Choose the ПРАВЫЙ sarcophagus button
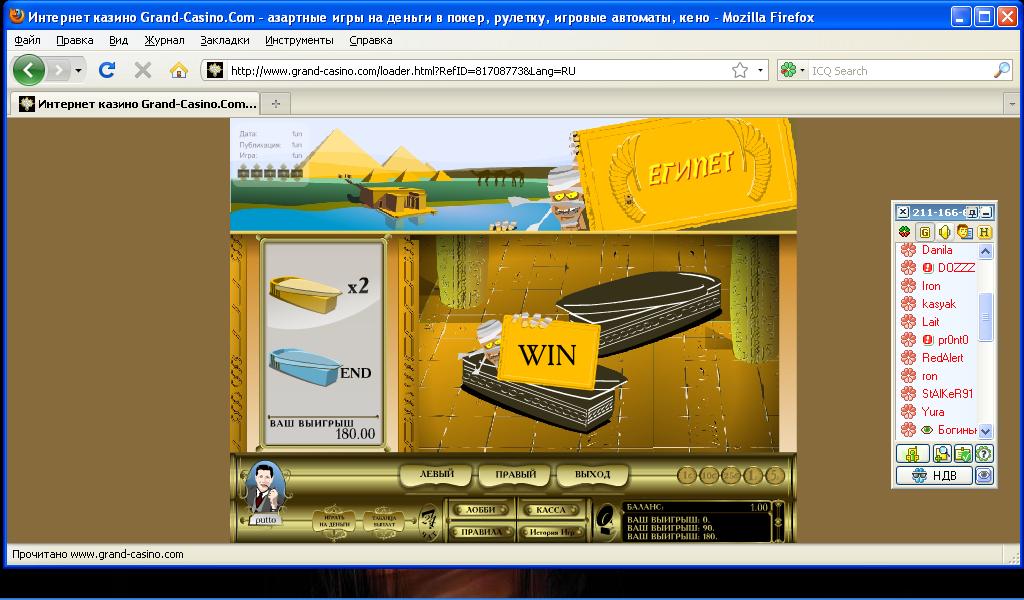Screen dimensions: 1024x600 pos(515,475)
